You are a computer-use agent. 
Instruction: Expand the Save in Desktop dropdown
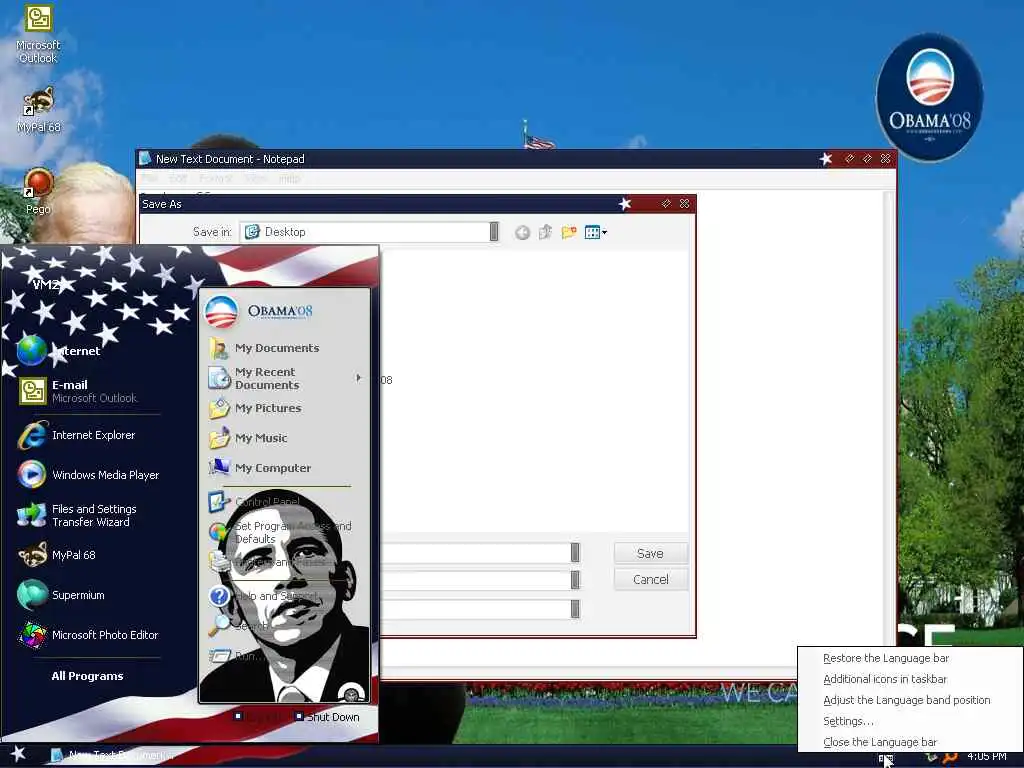point(494,232)
